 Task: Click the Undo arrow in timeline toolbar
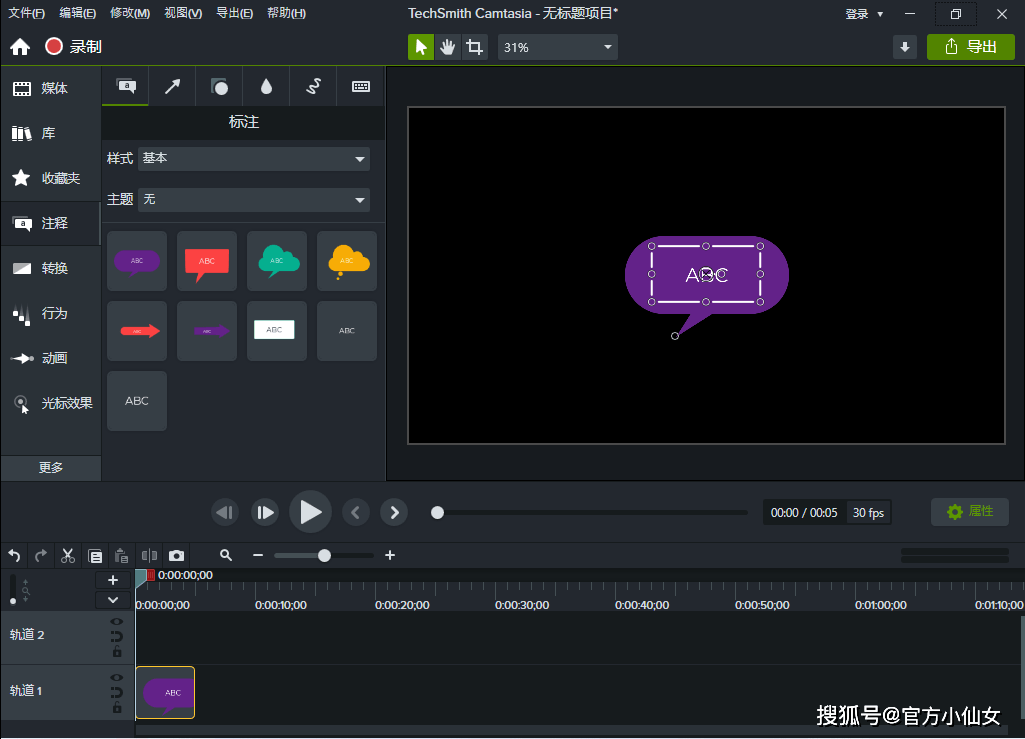pos(14,555)
